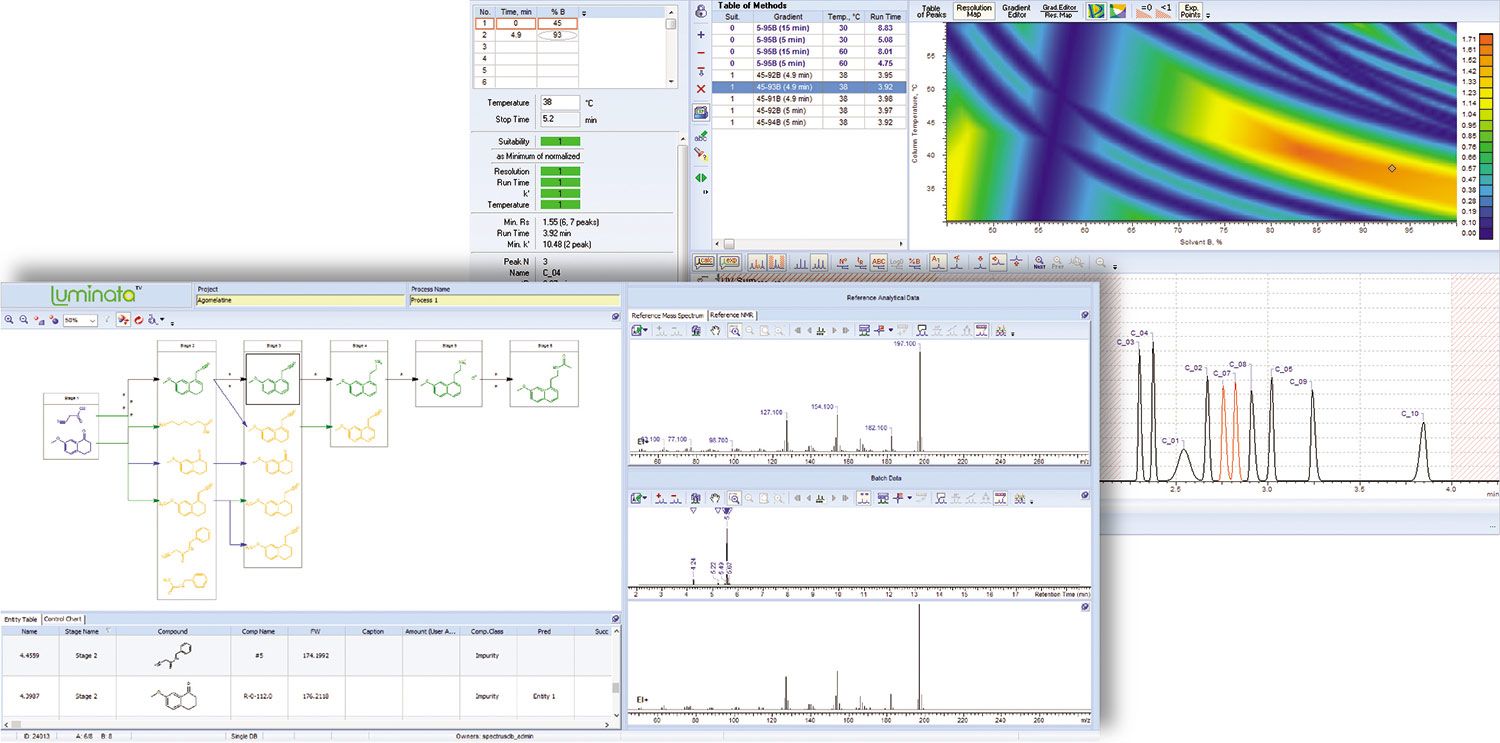Click the first colored map icon after Grad.Editor

1095,11
